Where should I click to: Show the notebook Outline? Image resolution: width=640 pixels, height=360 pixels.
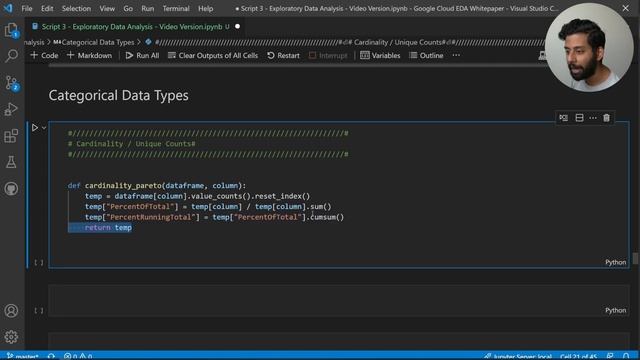coord(426,56)
